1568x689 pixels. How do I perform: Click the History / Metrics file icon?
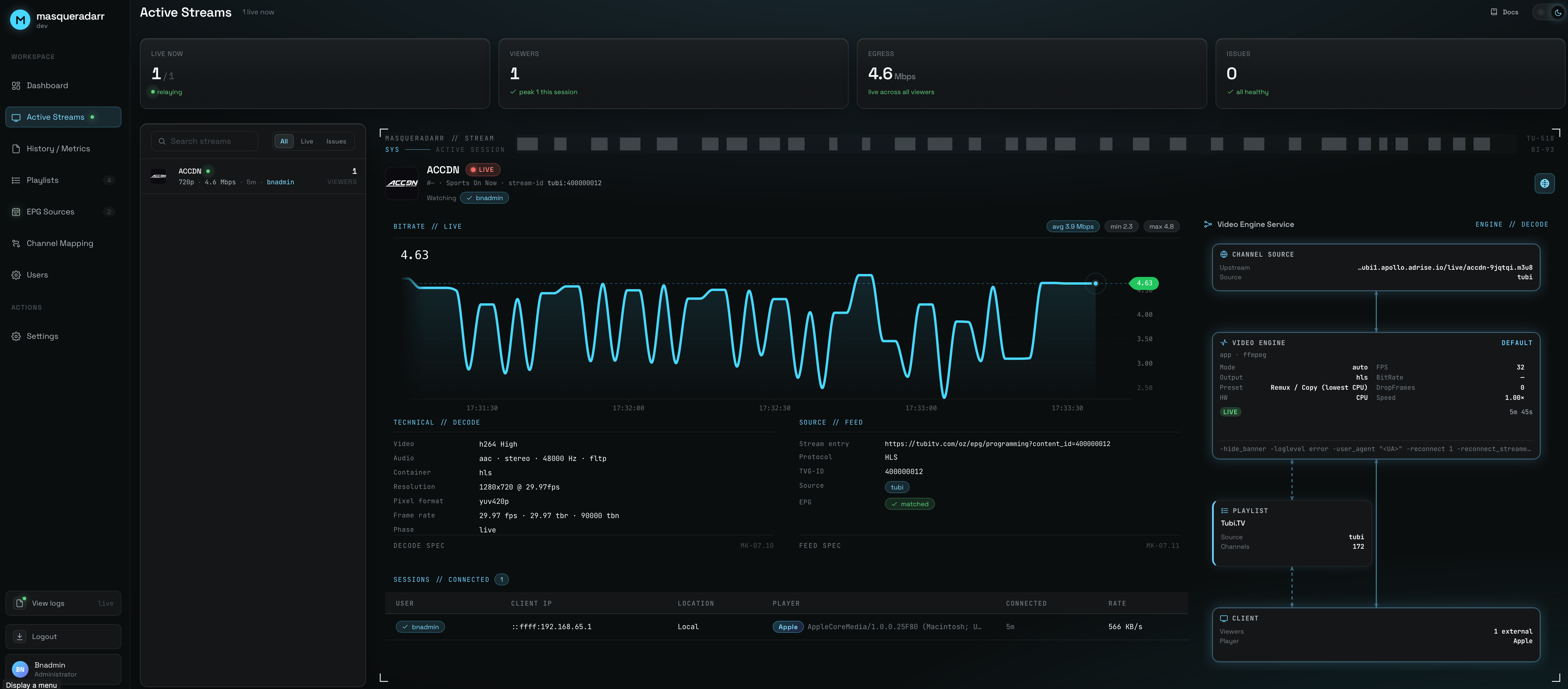[x=16, y=149]
